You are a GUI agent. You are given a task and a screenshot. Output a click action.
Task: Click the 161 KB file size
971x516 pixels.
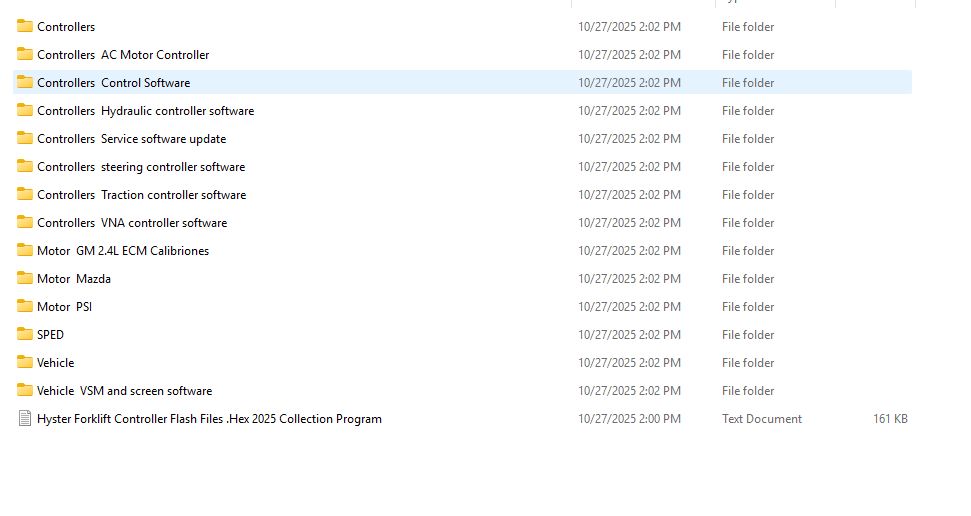pos(890,419)
